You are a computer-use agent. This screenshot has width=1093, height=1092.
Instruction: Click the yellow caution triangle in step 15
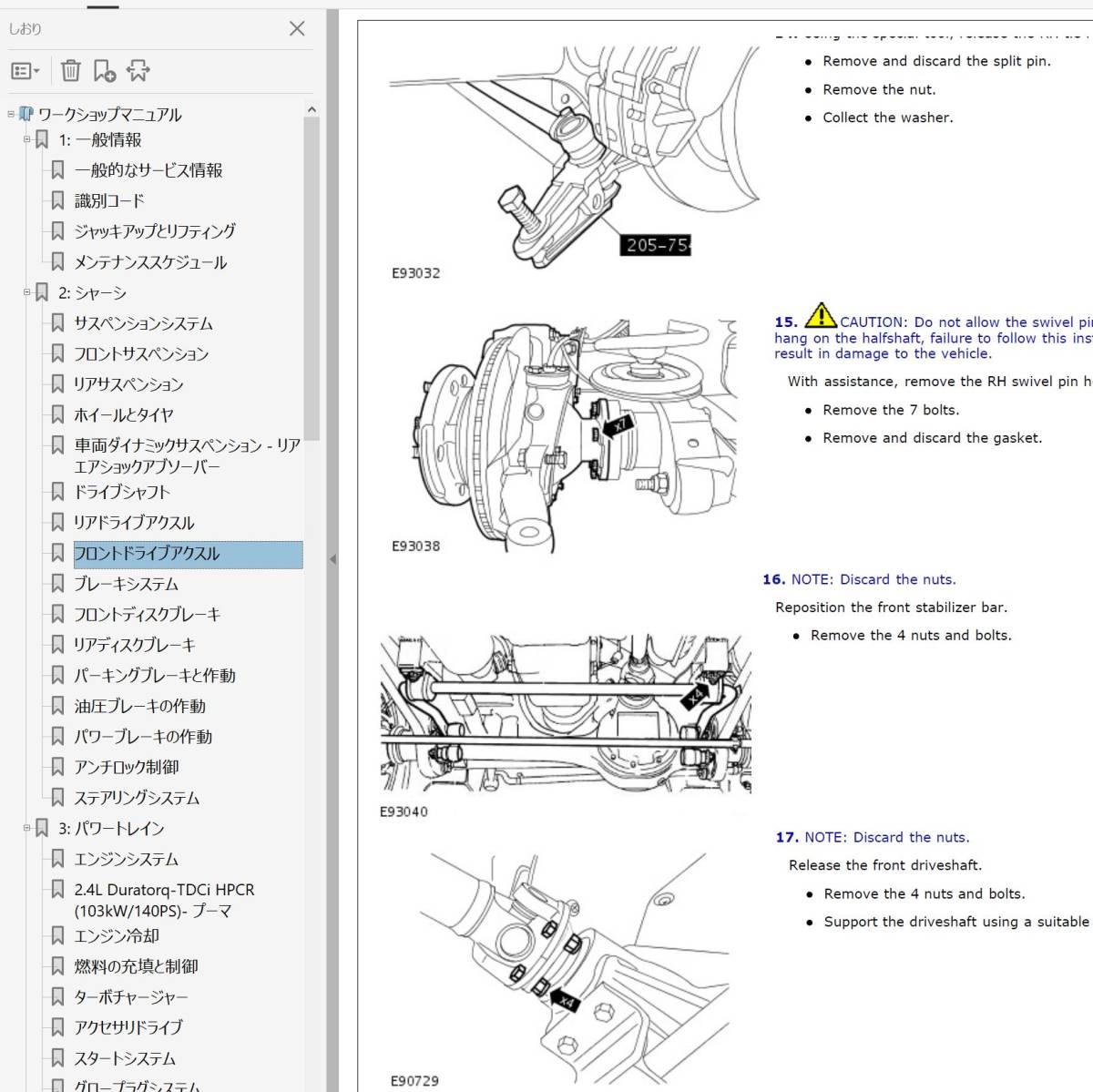[821, 315]
